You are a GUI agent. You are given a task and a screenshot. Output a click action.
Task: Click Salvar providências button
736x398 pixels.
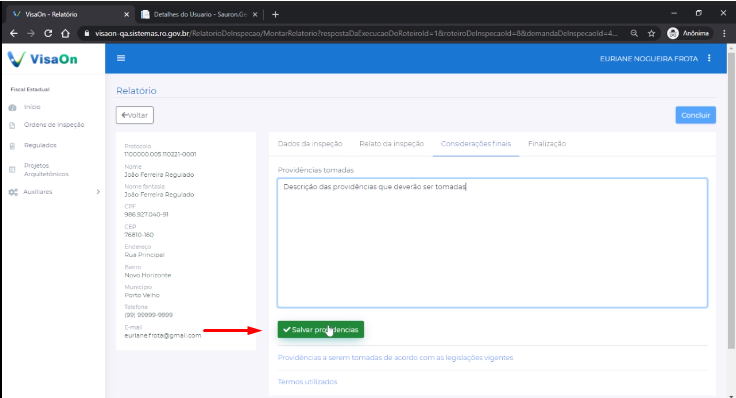tap(321, 329)
